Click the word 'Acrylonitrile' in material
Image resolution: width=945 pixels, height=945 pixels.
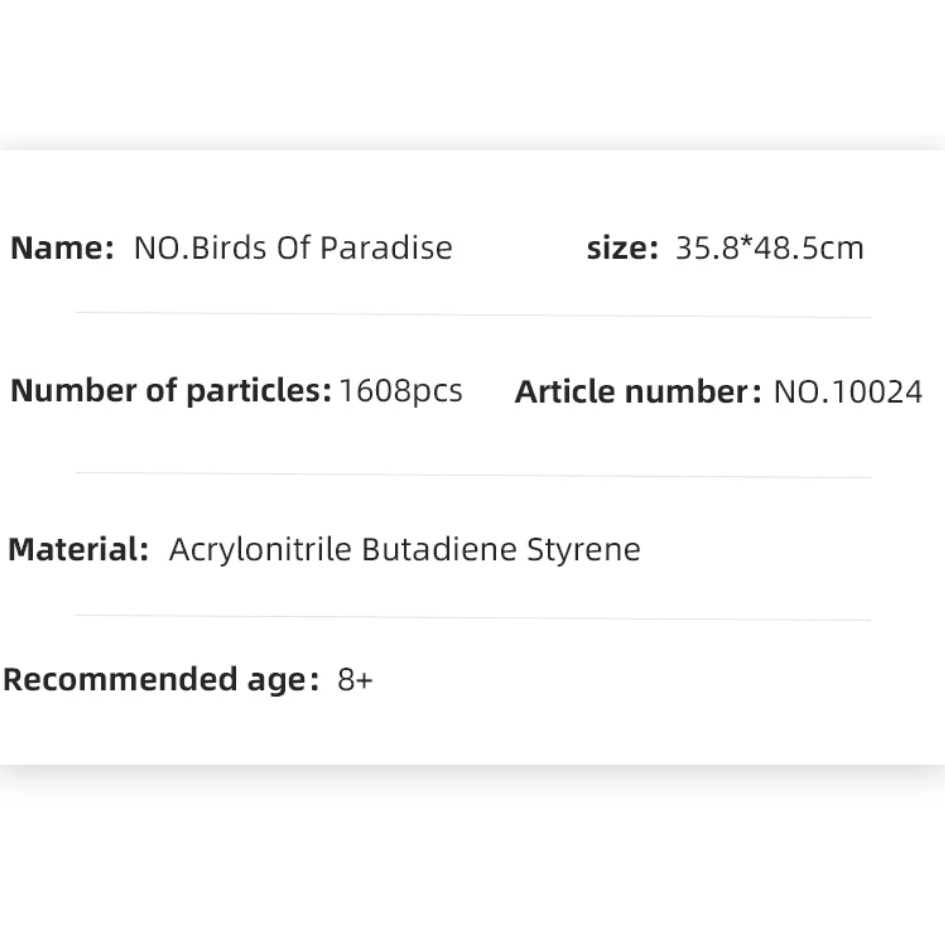click(260, 550)
